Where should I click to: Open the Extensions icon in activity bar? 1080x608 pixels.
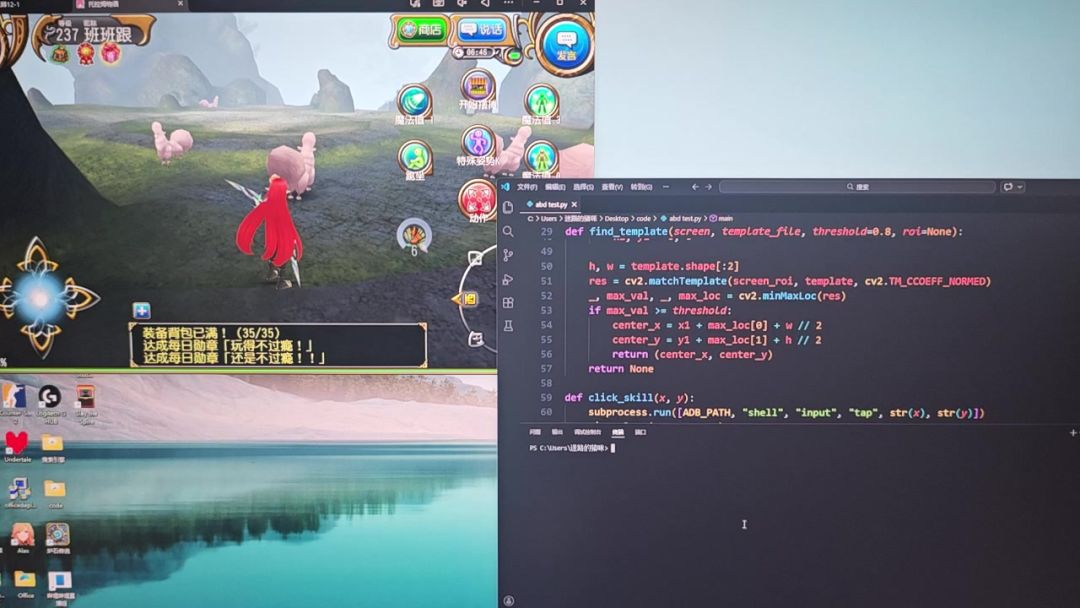tap(508, 302)
